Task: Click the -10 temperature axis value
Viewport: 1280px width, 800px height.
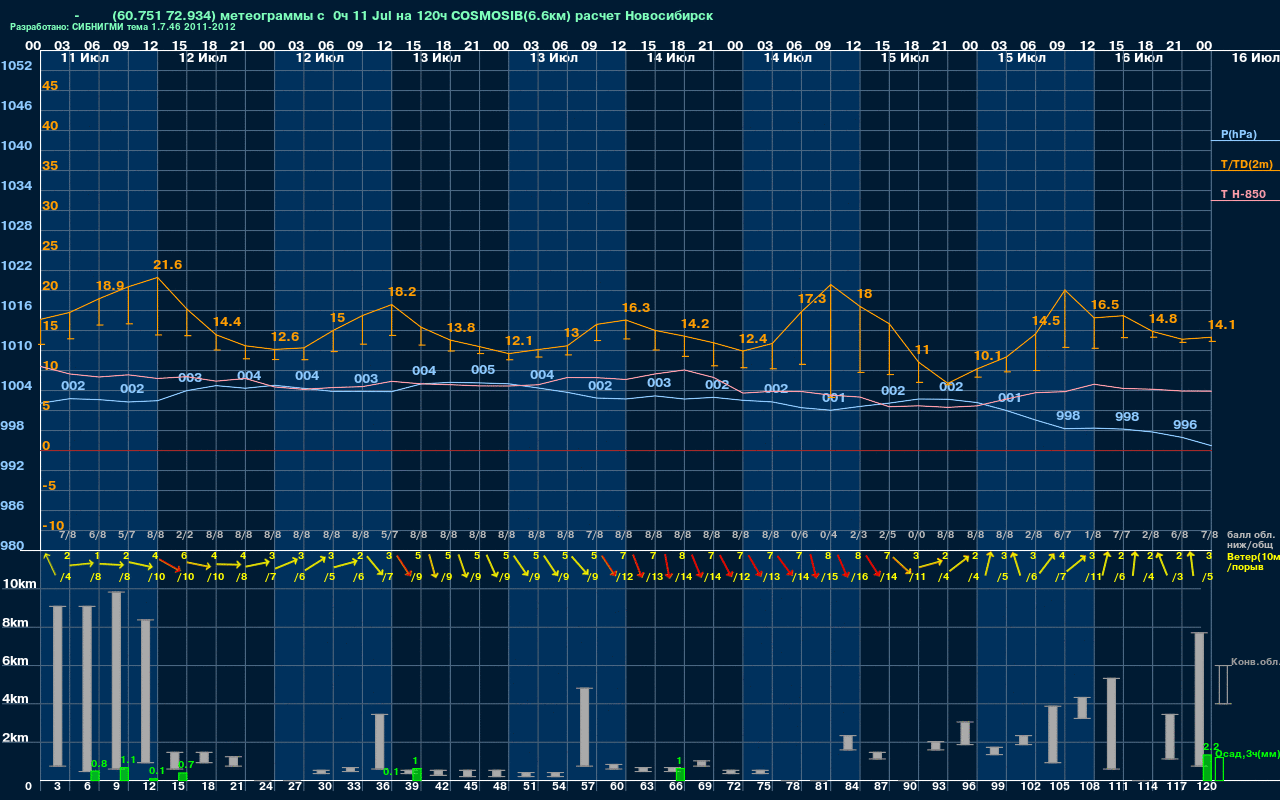Action: (53, 526)
